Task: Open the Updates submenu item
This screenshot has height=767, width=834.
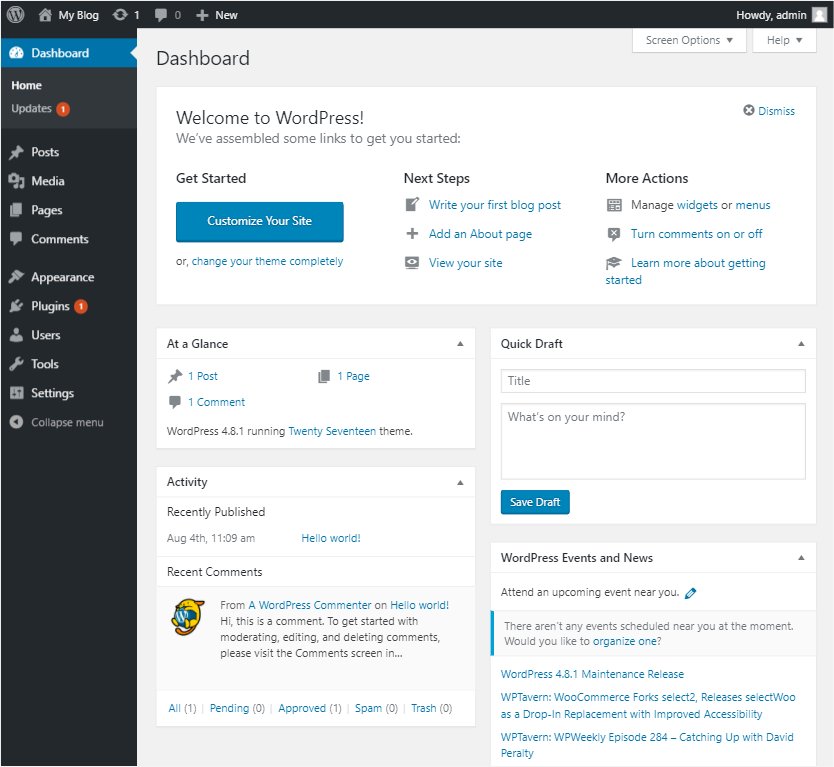Action: [40, 109]
